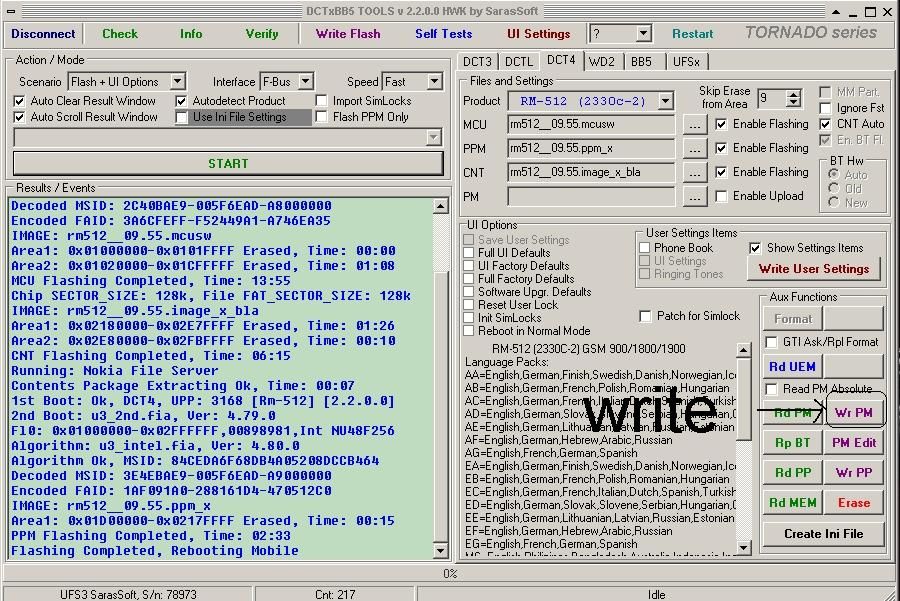Click the Erase button in Aux Functions
900x601 pixels.
tap(854, 503)
